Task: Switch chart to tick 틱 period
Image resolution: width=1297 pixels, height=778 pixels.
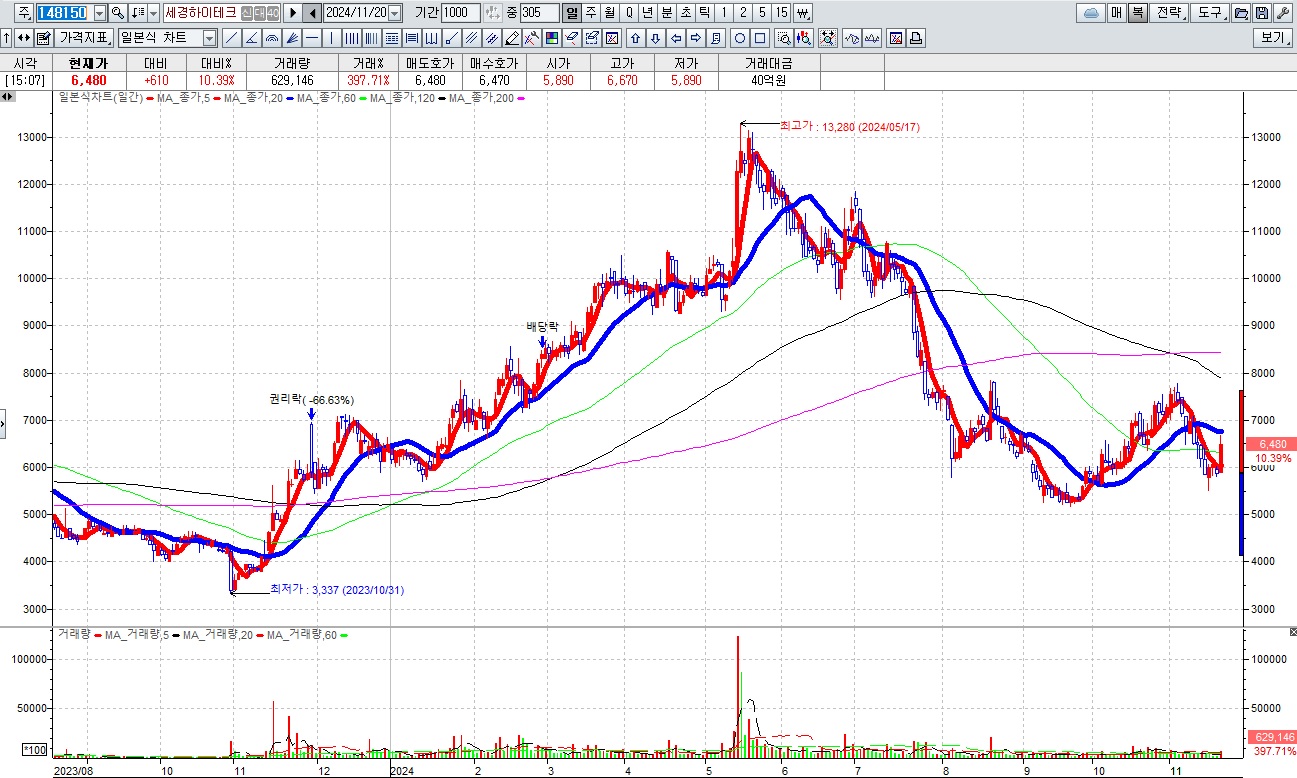Action: [x=705, y=13]
